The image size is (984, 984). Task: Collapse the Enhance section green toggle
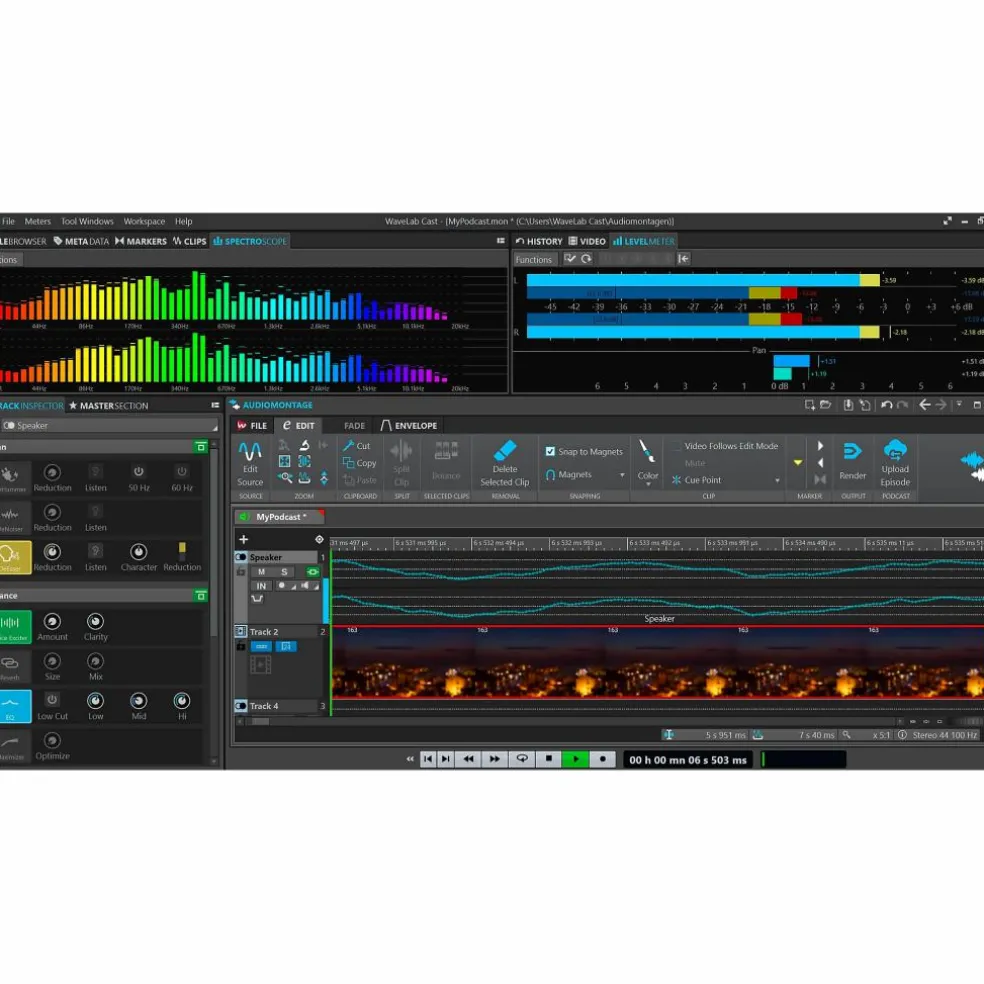click(x=201, y=596)
